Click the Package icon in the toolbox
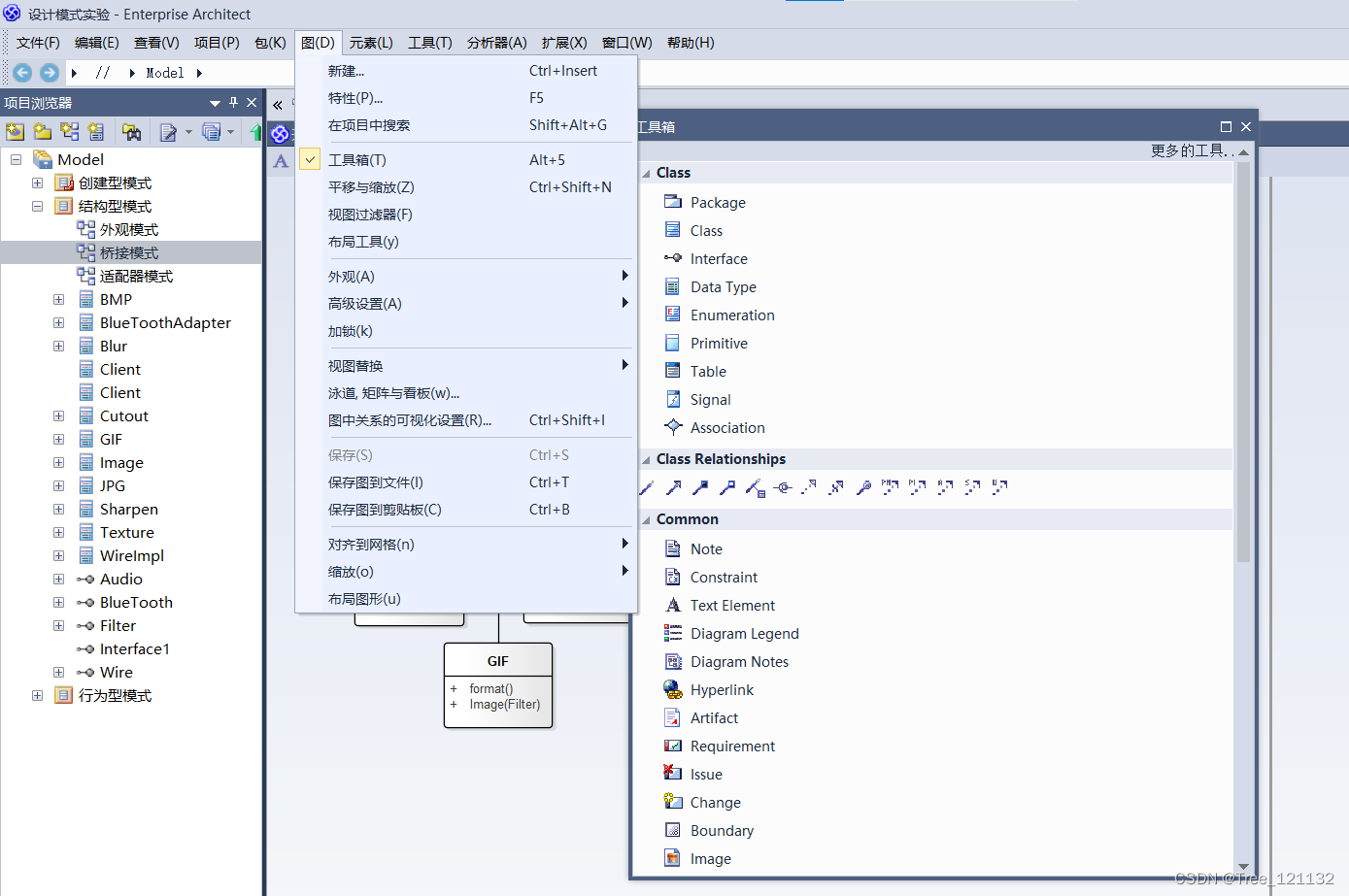Screen dimensions: 1349x896 [673, 202]
